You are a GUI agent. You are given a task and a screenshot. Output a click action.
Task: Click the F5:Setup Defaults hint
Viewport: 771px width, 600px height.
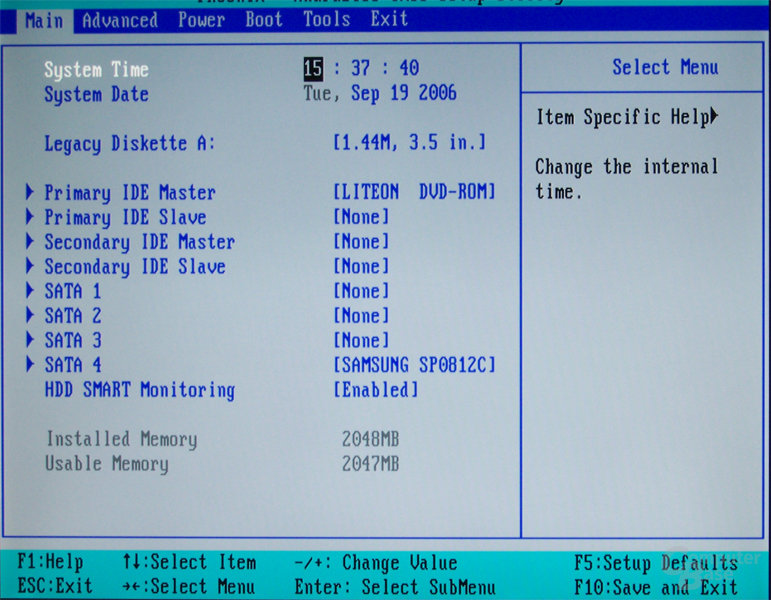tap(656, 563)
